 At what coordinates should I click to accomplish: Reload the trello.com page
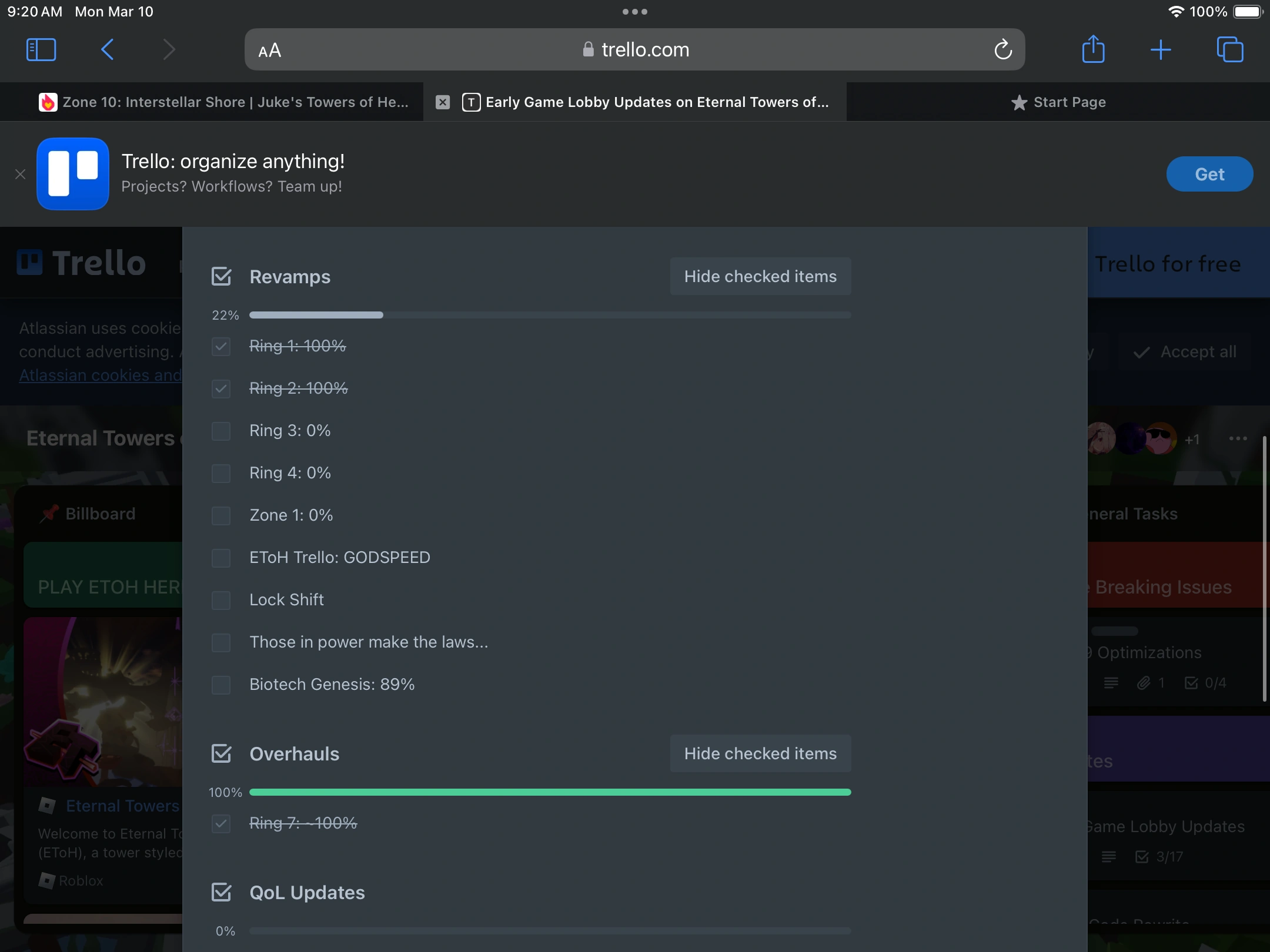coord(1002,50)
